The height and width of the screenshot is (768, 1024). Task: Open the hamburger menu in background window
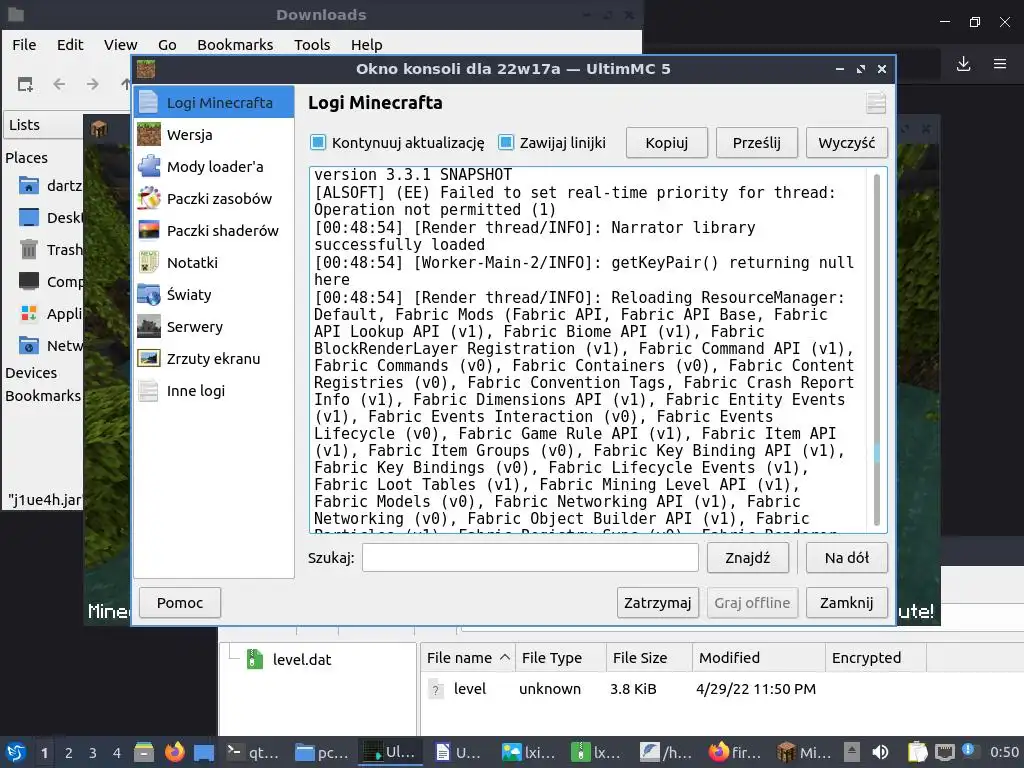tap(1000, 63)
